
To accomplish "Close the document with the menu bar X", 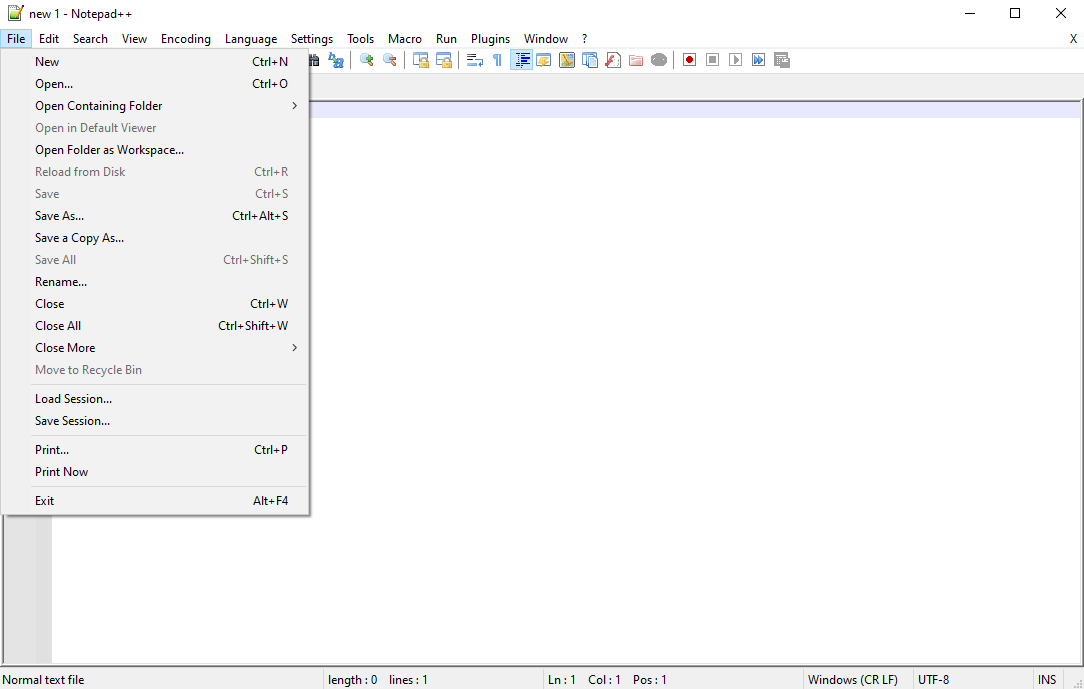I will [x=1073, y=39].
